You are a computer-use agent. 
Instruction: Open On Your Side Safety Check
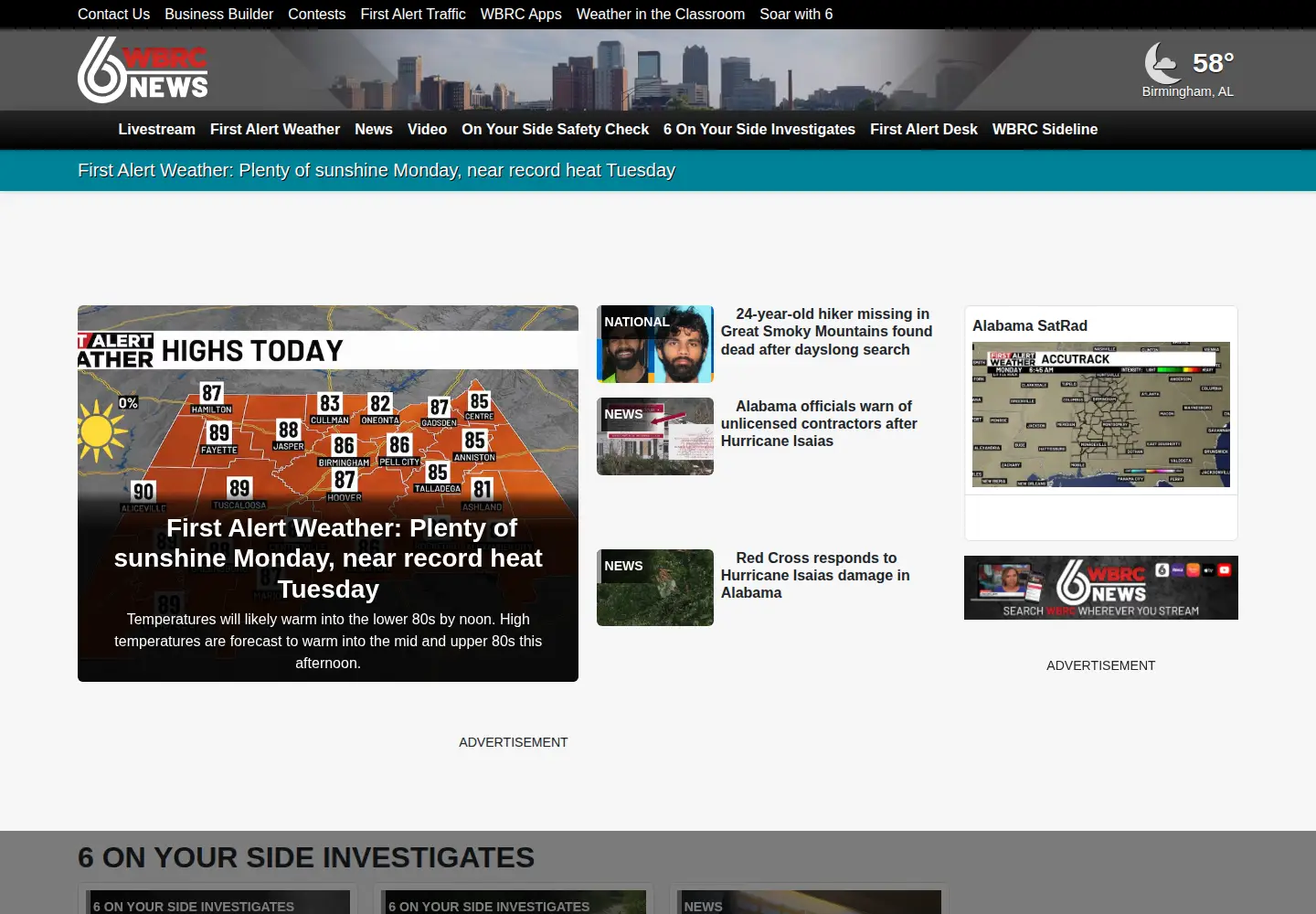click(555, 130)
